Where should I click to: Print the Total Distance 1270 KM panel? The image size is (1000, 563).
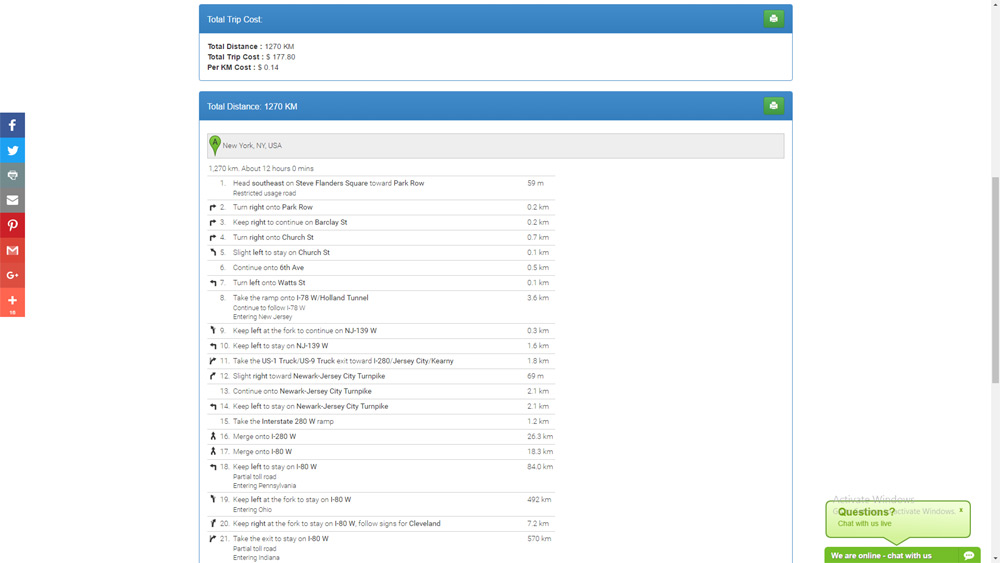coord(774,106)
